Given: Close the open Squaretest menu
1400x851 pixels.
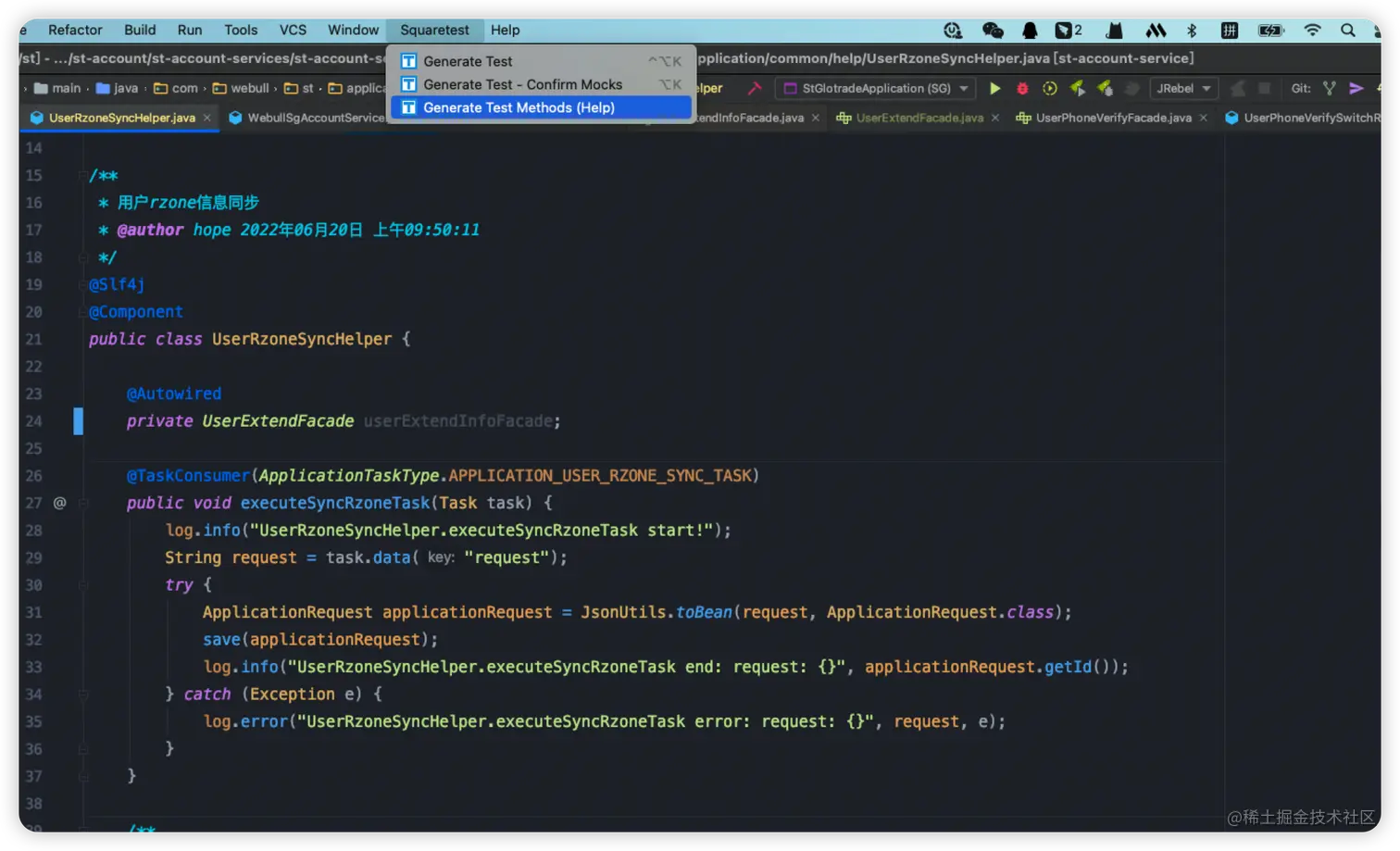Looking at the screenshot, I should click(x=434, y=31).
